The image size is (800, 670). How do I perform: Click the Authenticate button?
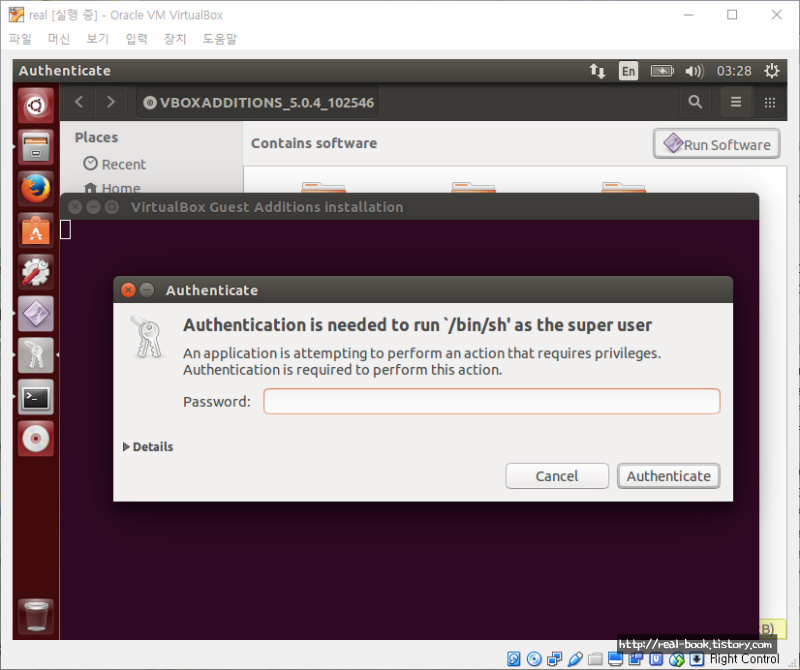pos(668,476)
